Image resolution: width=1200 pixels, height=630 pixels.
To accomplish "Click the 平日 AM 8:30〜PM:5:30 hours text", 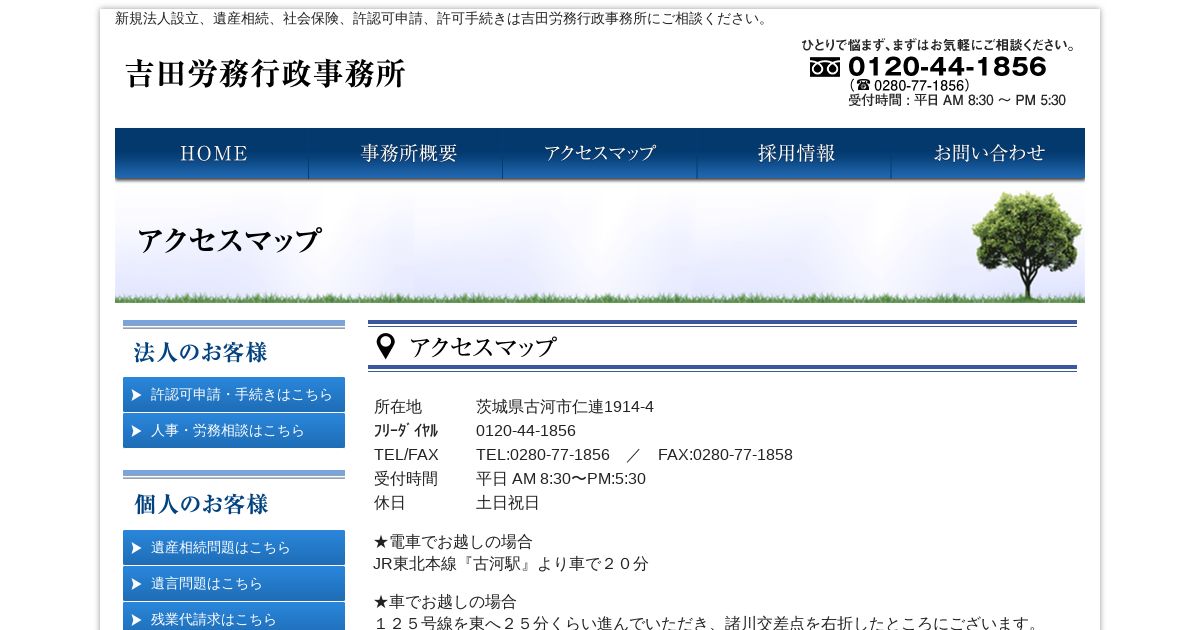I will point(561,479).
